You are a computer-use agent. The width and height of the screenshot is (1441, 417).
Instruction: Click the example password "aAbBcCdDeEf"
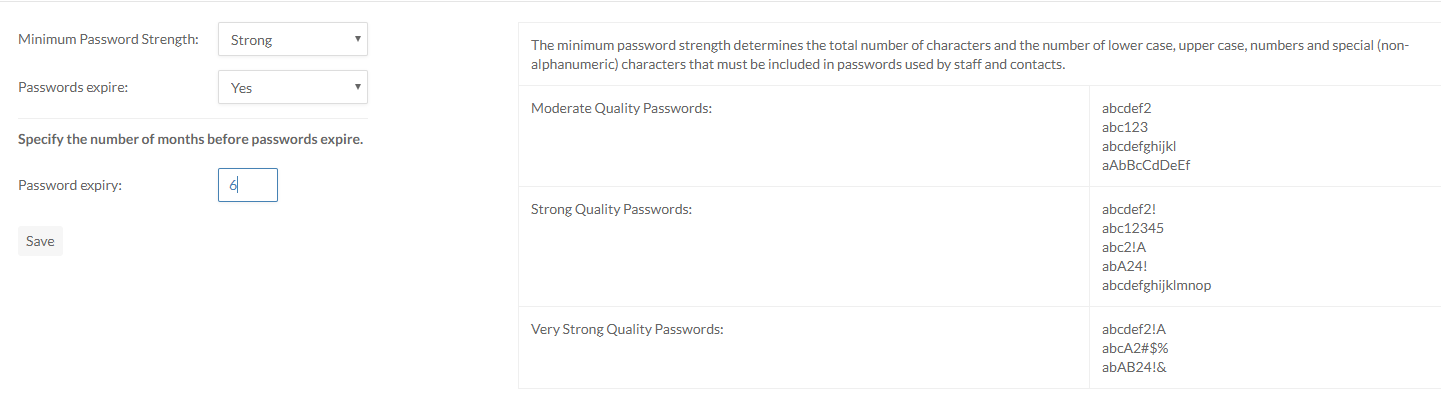pyautogui.click(x=1145, y=165)
